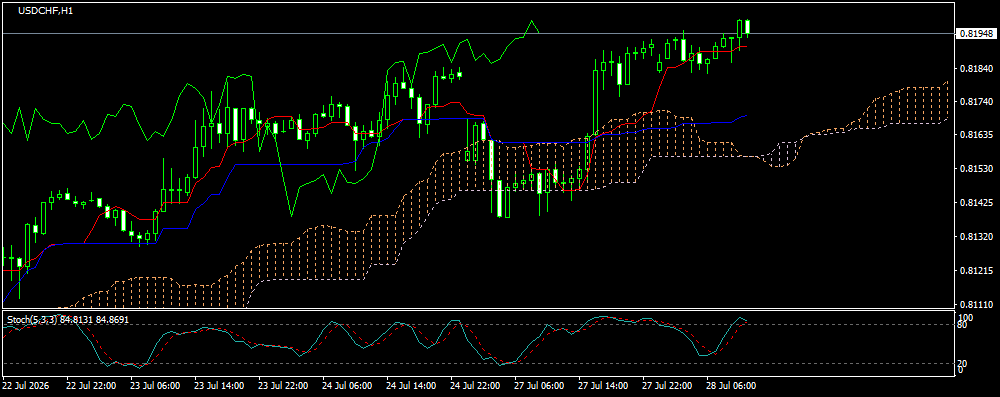The width and height of the screenshot is (1000, 397).
Task: Click the 100 level on stochastic scale
Action: (x=966, y=317)
